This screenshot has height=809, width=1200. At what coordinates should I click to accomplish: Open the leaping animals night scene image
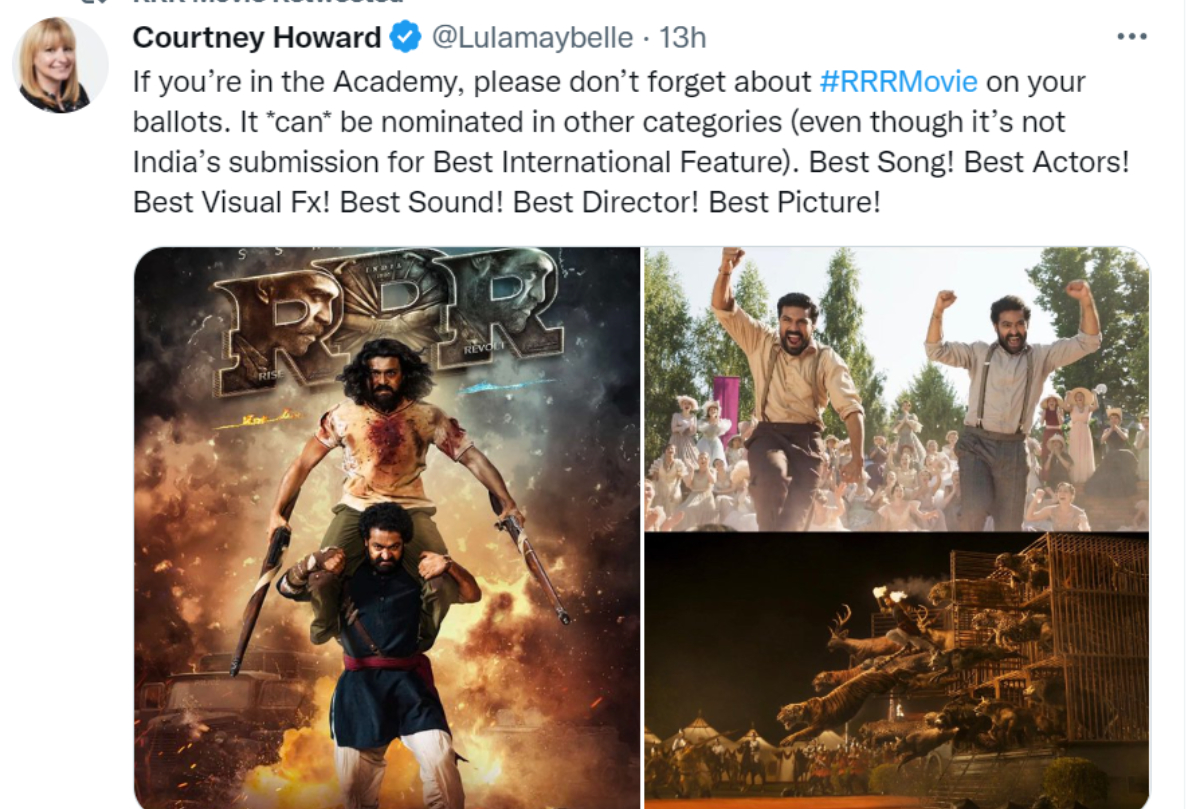coord(897,671)
